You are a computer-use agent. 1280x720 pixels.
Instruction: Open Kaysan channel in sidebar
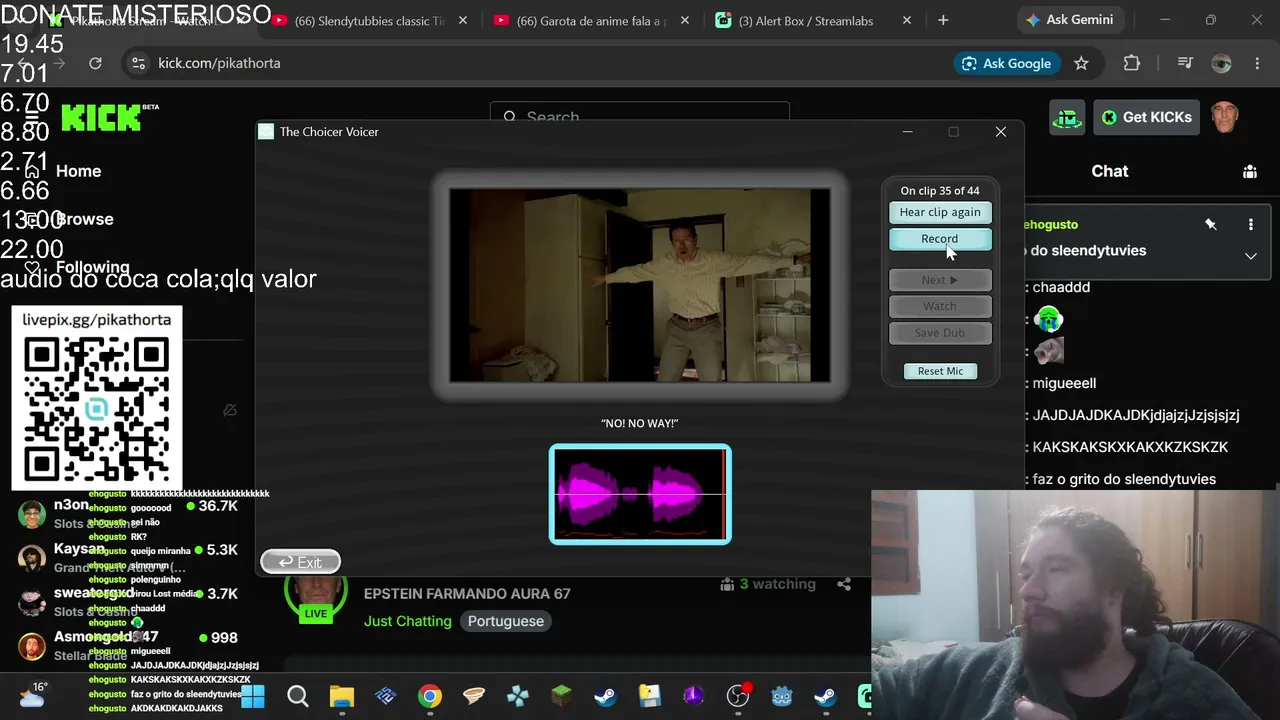coord(130,557)
